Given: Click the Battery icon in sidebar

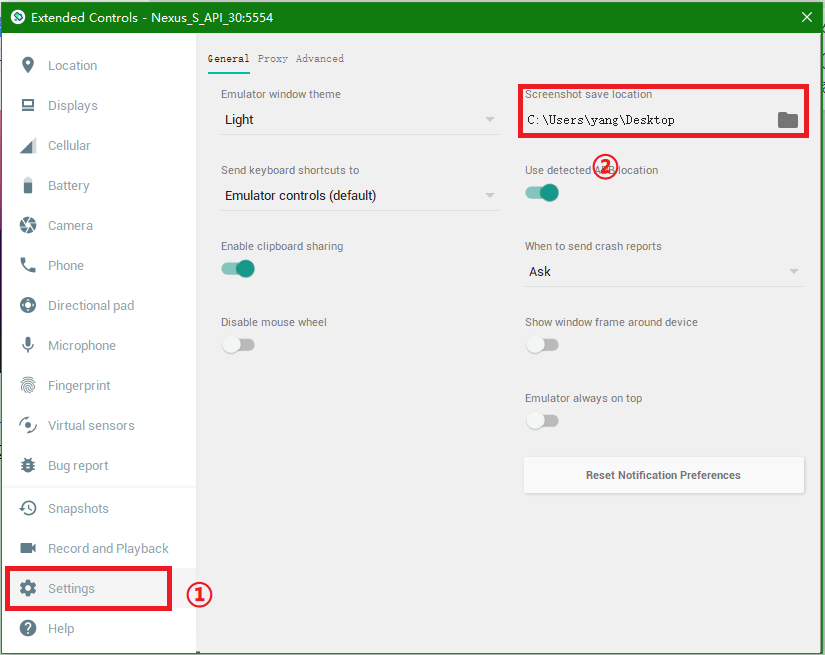Looking at the screenshot, I should pyautogui.click(x=28, y=185).
